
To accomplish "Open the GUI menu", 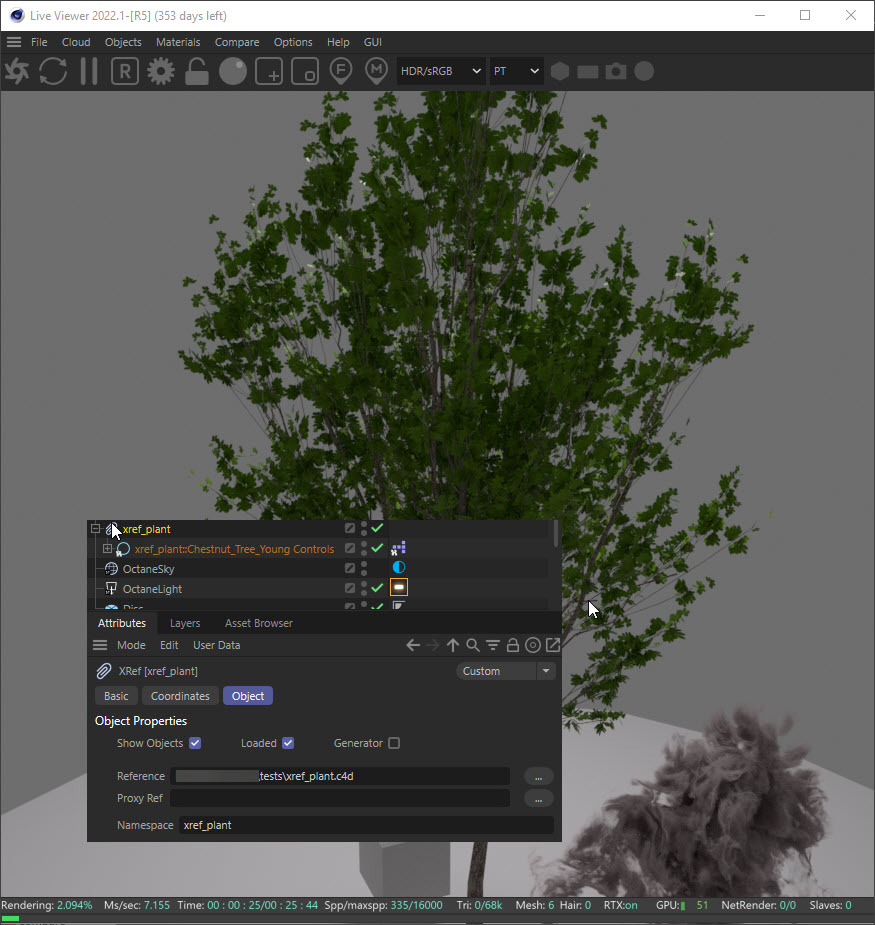I will 372,42.
